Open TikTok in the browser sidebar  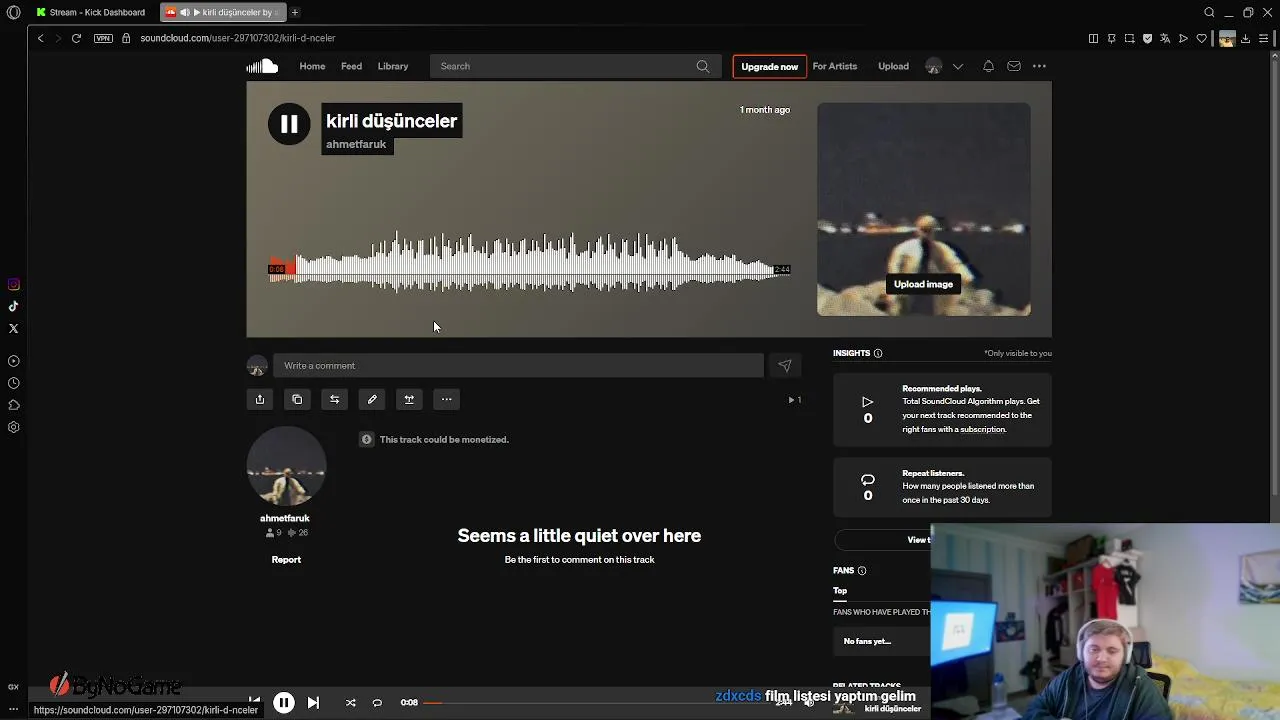click(x=14, y=307)
